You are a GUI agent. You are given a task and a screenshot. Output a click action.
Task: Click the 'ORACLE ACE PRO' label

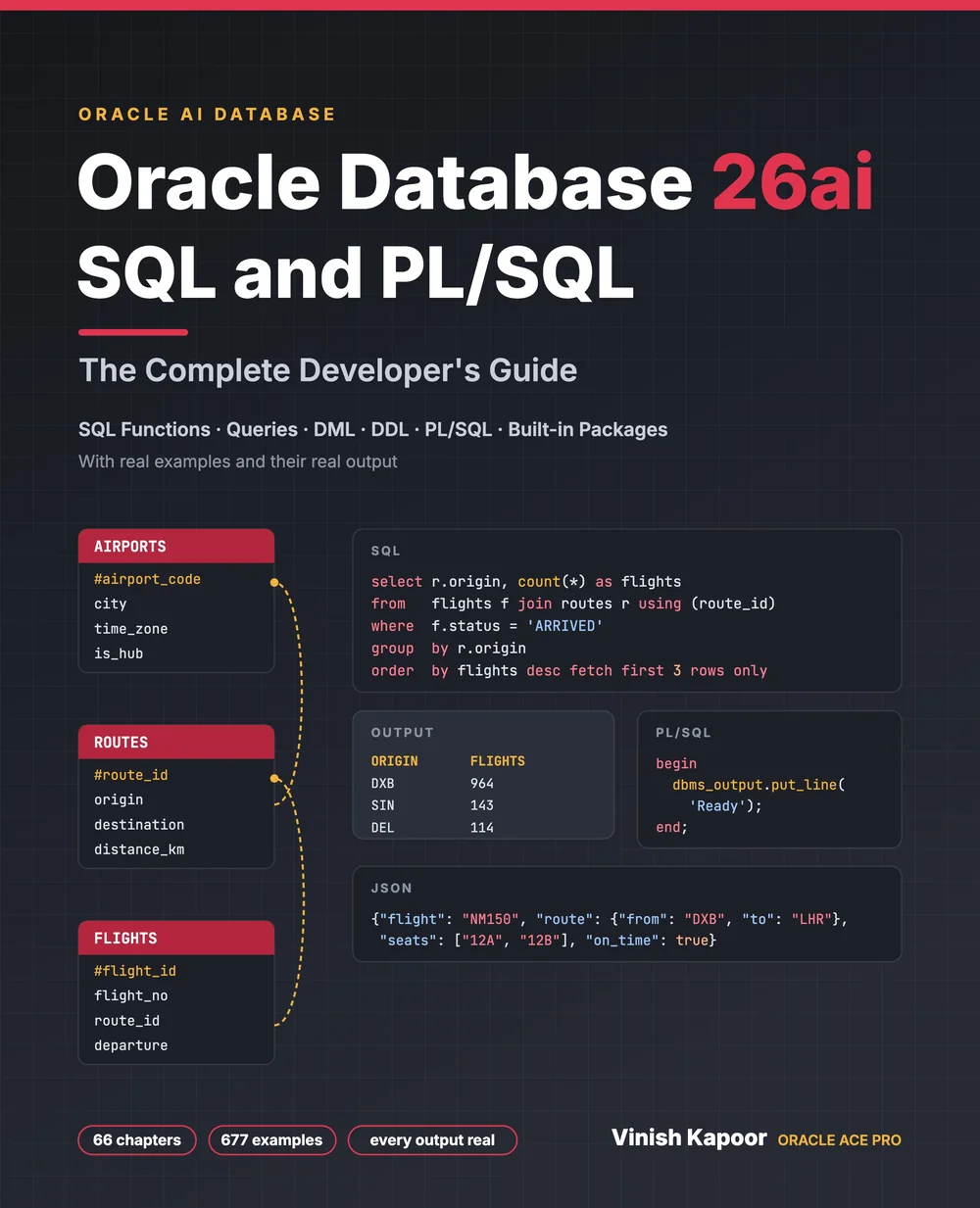click(x=840, y=1140)
